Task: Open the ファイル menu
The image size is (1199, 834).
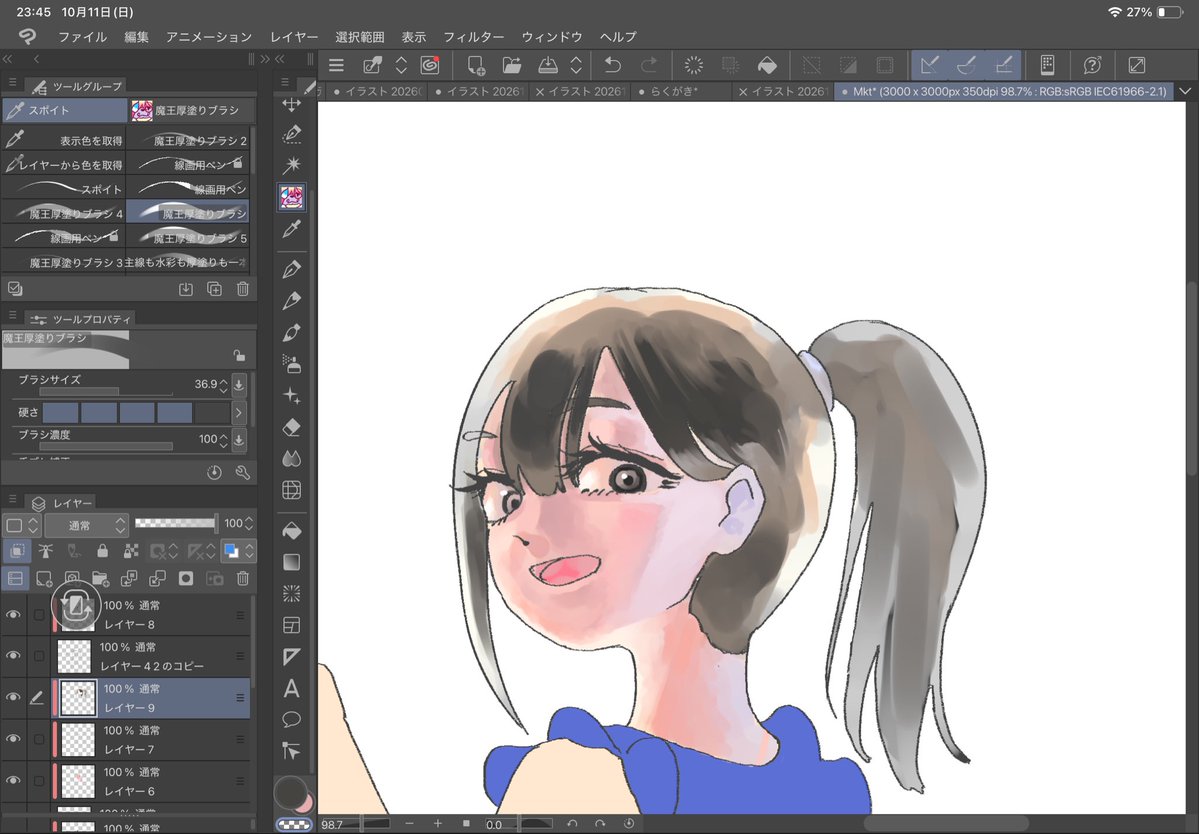Action: click(83, 37)
